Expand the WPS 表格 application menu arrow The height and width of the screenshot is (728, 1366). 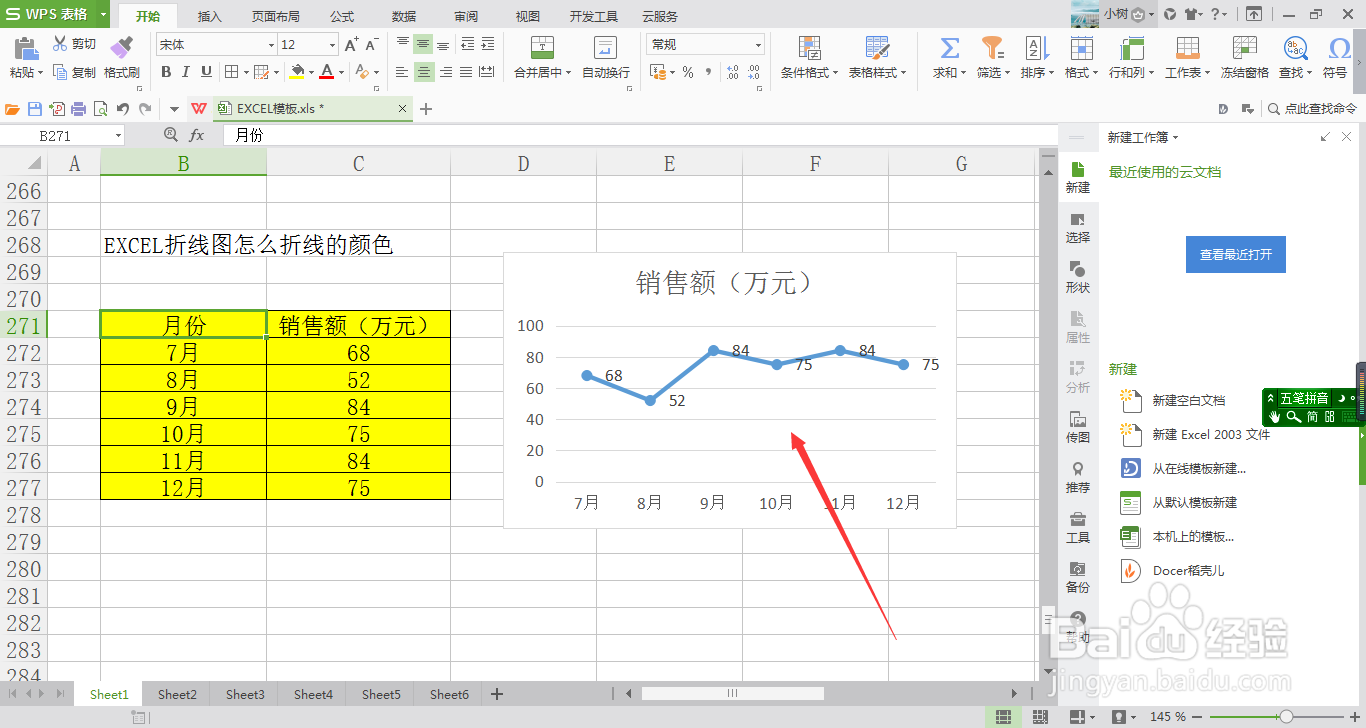(103, 14)
